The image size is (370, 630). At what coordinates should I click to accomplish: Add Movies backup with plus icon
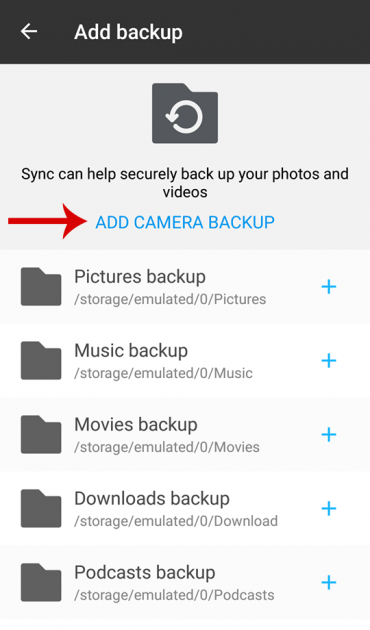point(329,434)
